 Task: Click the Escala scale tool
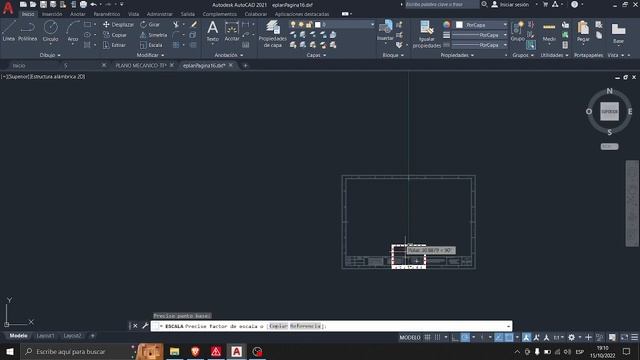click(151, 45)
